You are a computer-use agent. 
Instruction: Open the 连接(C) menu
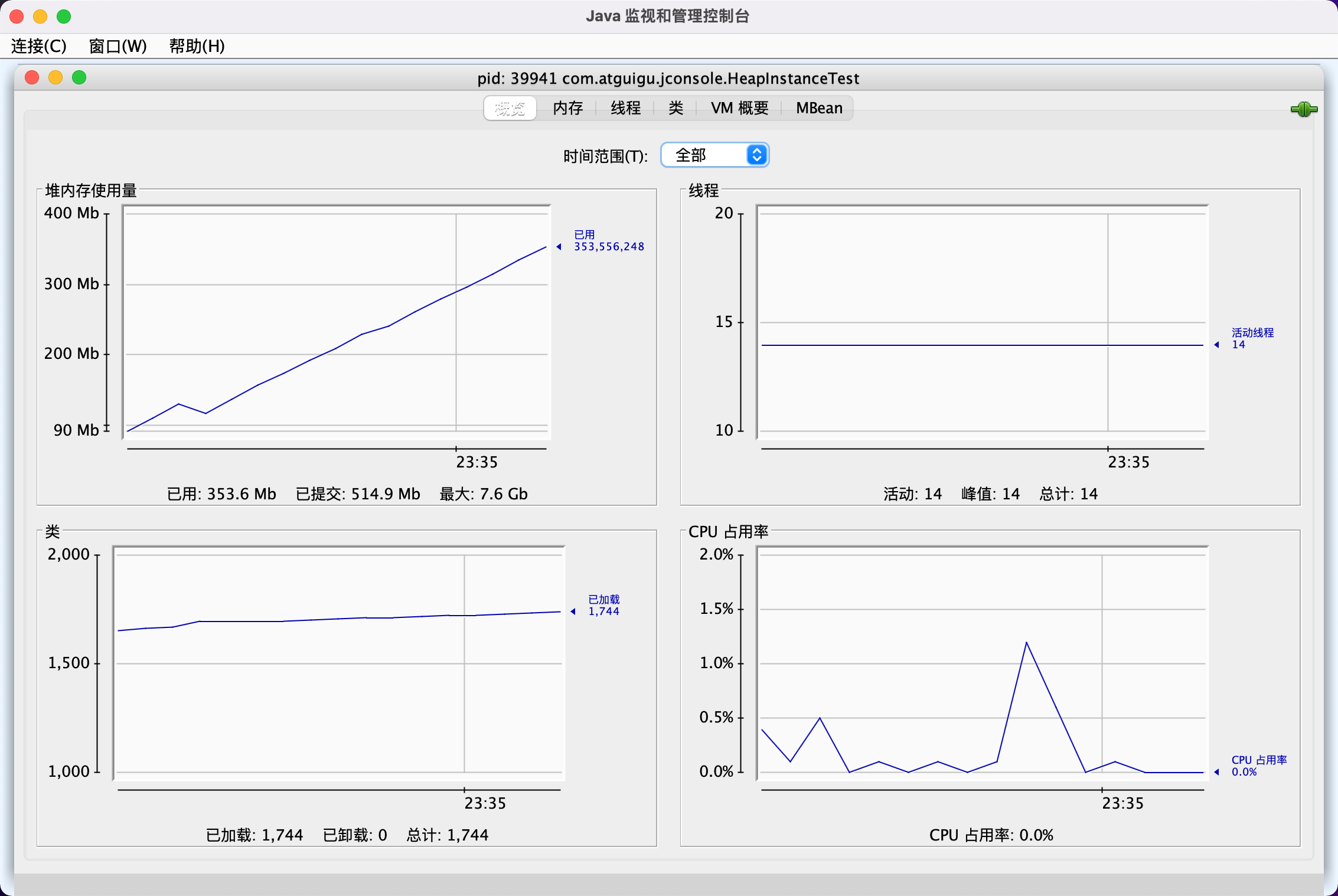pyautogui.click(x=39, y=46)
